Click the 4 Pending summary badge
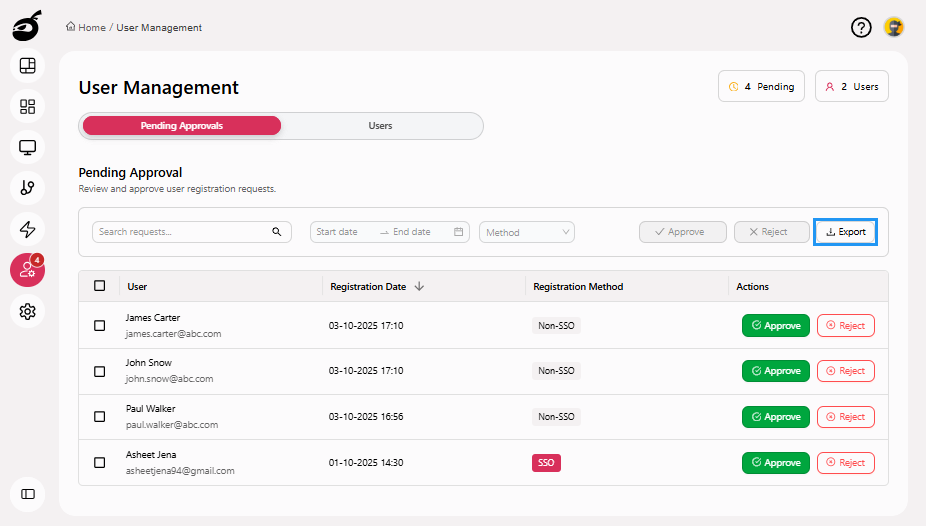926x526 pixels. 761,86
